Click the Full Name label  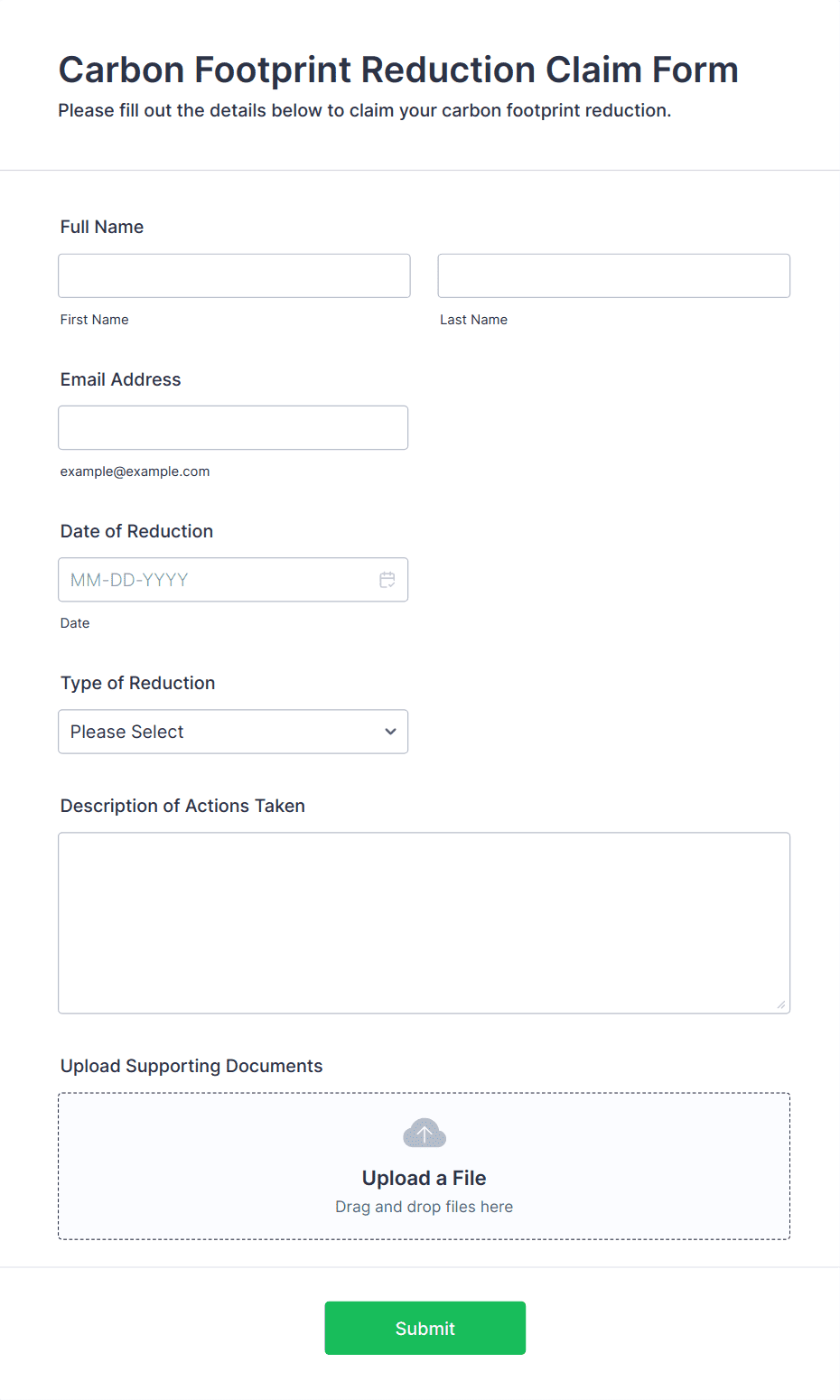tap(102, 227)
